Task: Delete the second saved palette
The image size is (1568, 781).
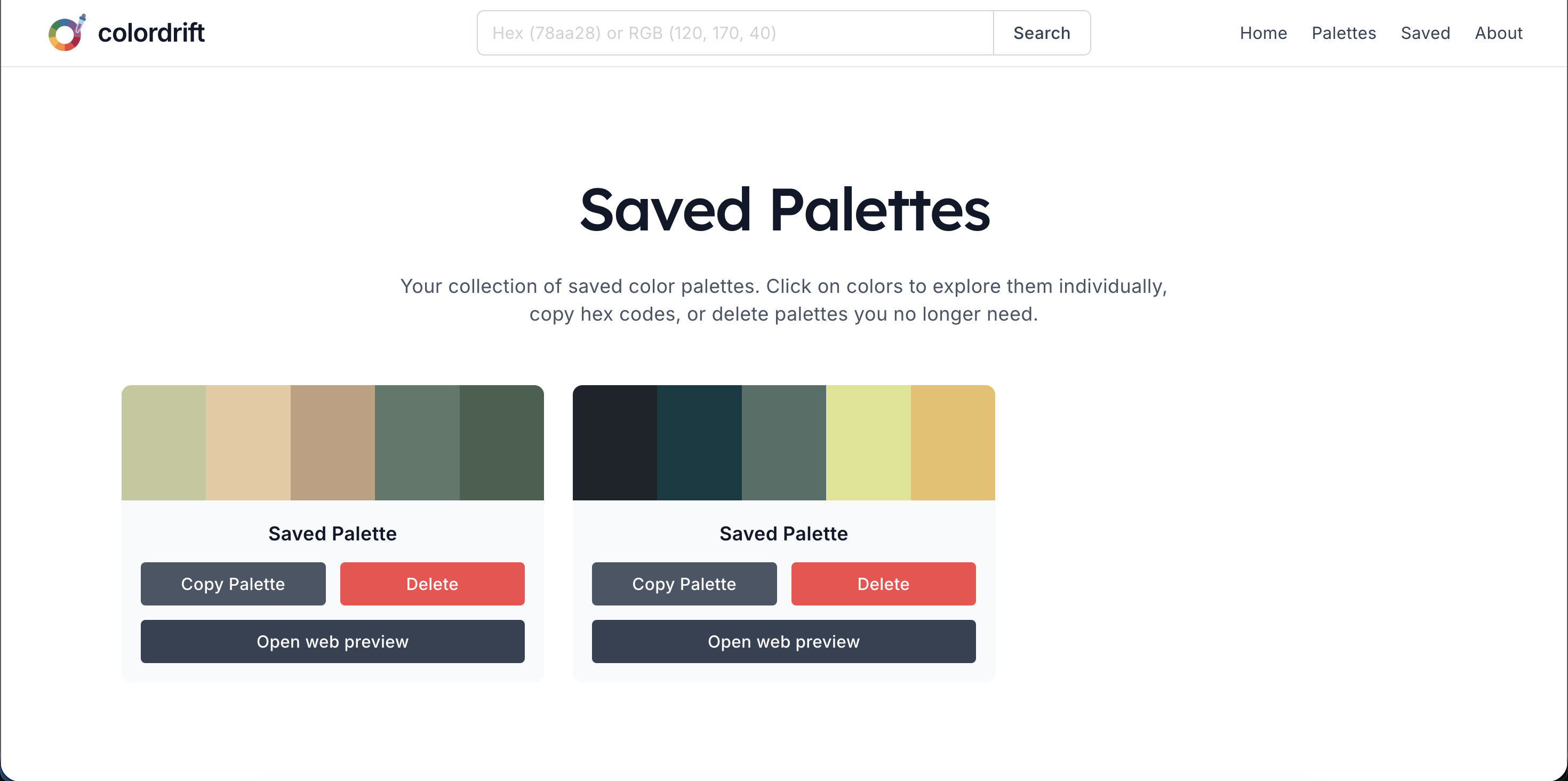Action: [883, 583]
